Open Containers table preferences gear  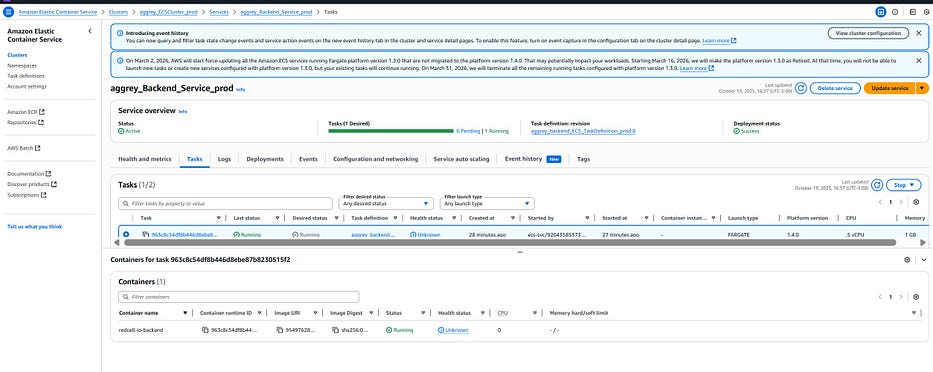pyautogui.click(x=916, y=296)
